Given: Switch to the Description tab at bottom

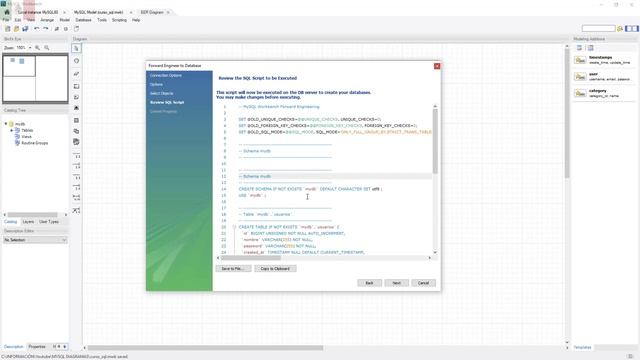Looking at the screenshot, I should [x=13, y=347].
